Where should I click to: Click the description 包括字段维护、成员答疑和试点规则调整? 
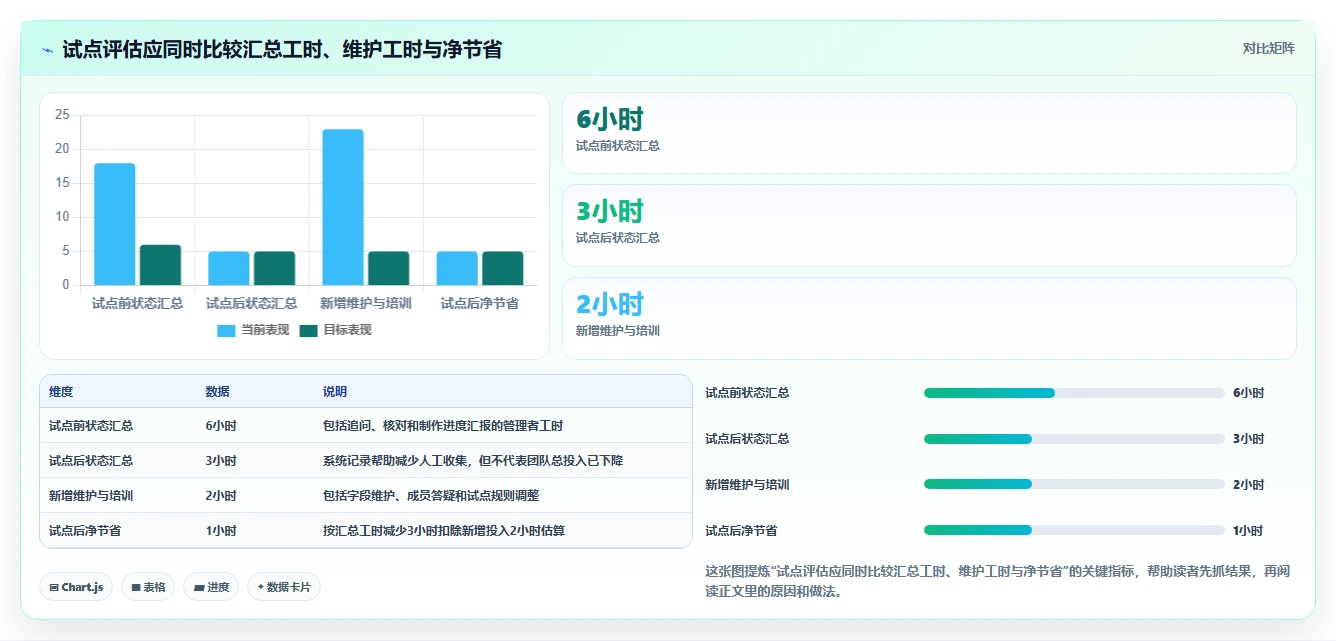[431, 496]
